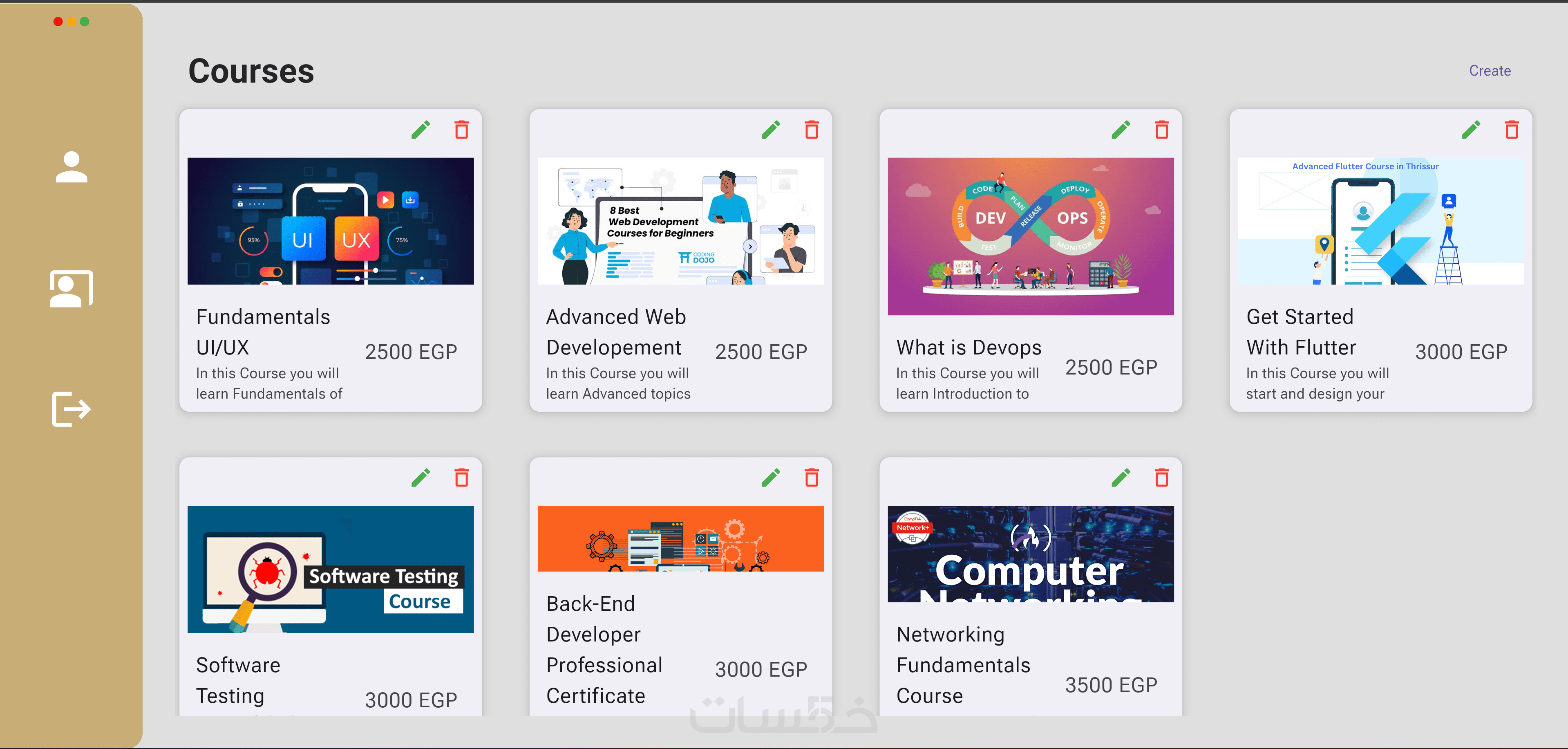Click the Create link
The height and width of the screenshot is (749, 1568).
pos(1490,71)
